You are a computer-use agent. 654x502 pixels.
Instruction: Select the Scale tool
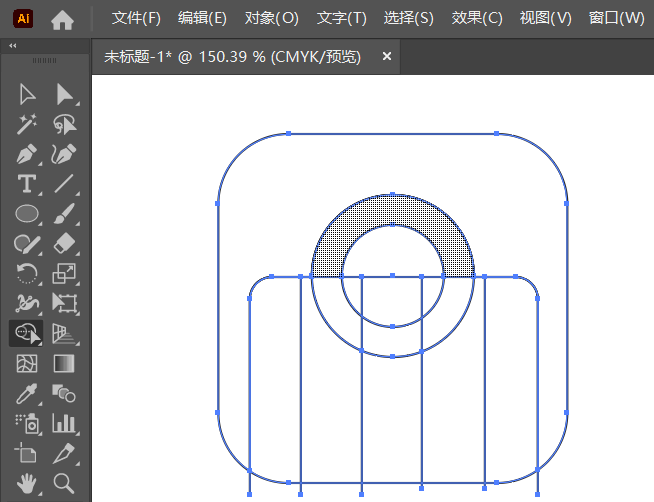click(64, 274)
